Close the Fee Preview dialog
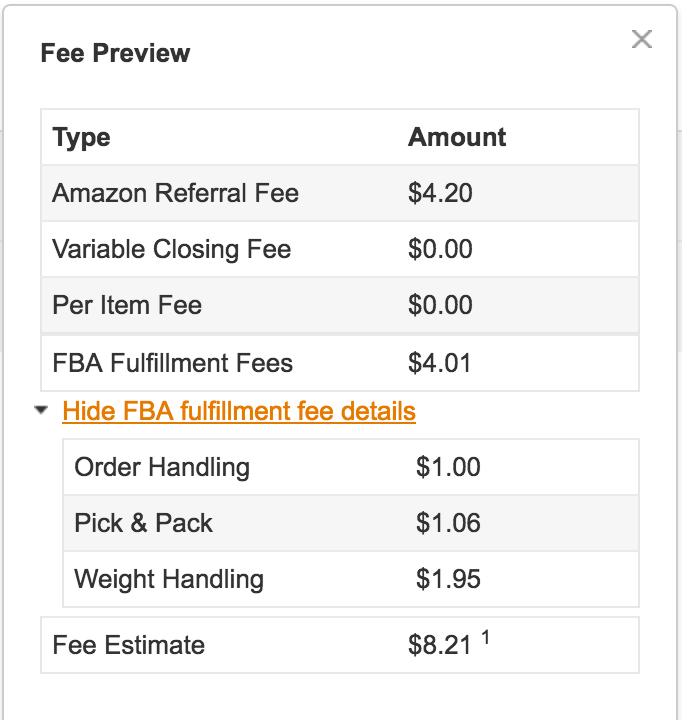 pos(642,39)
